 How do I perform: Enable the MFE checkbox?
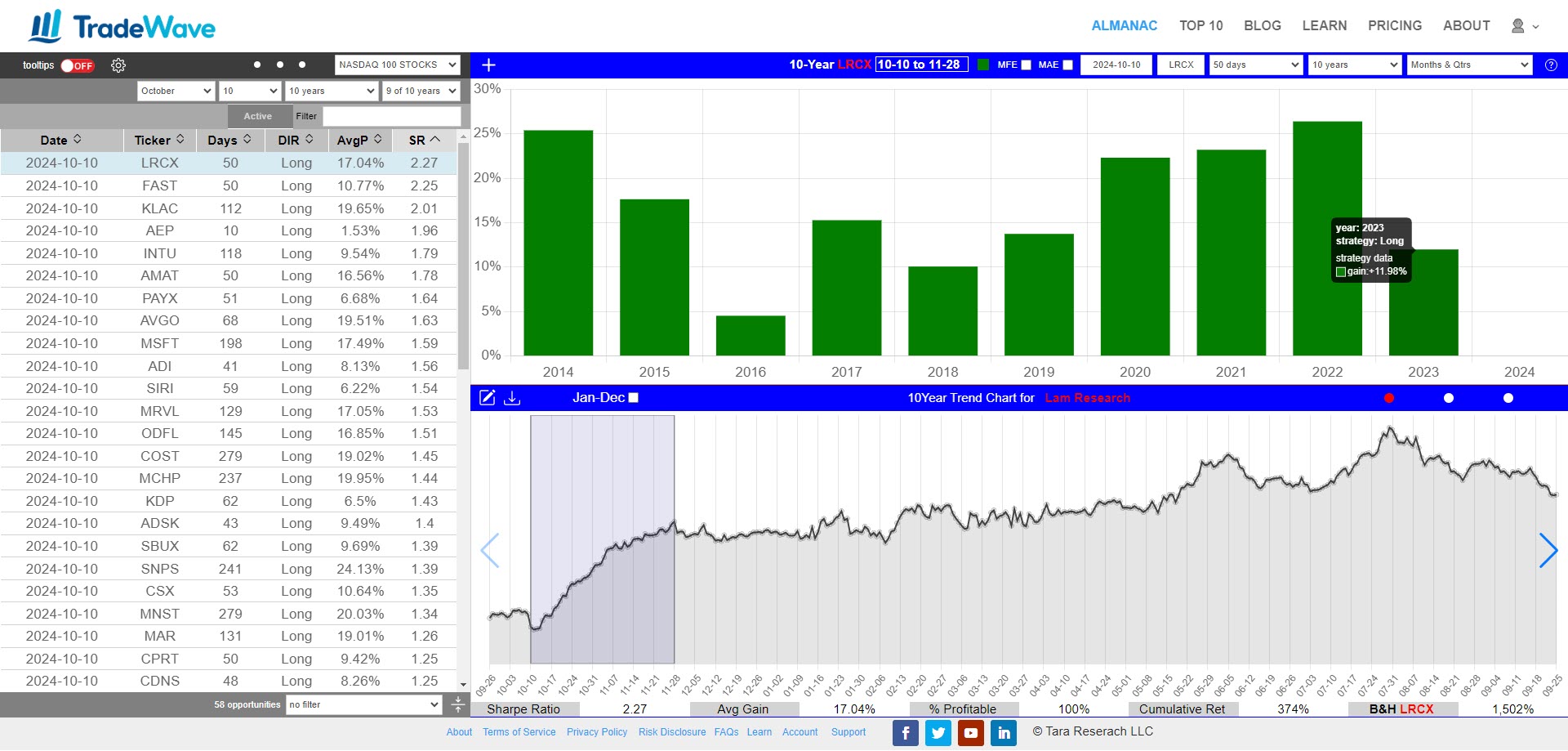[1026, 65]
